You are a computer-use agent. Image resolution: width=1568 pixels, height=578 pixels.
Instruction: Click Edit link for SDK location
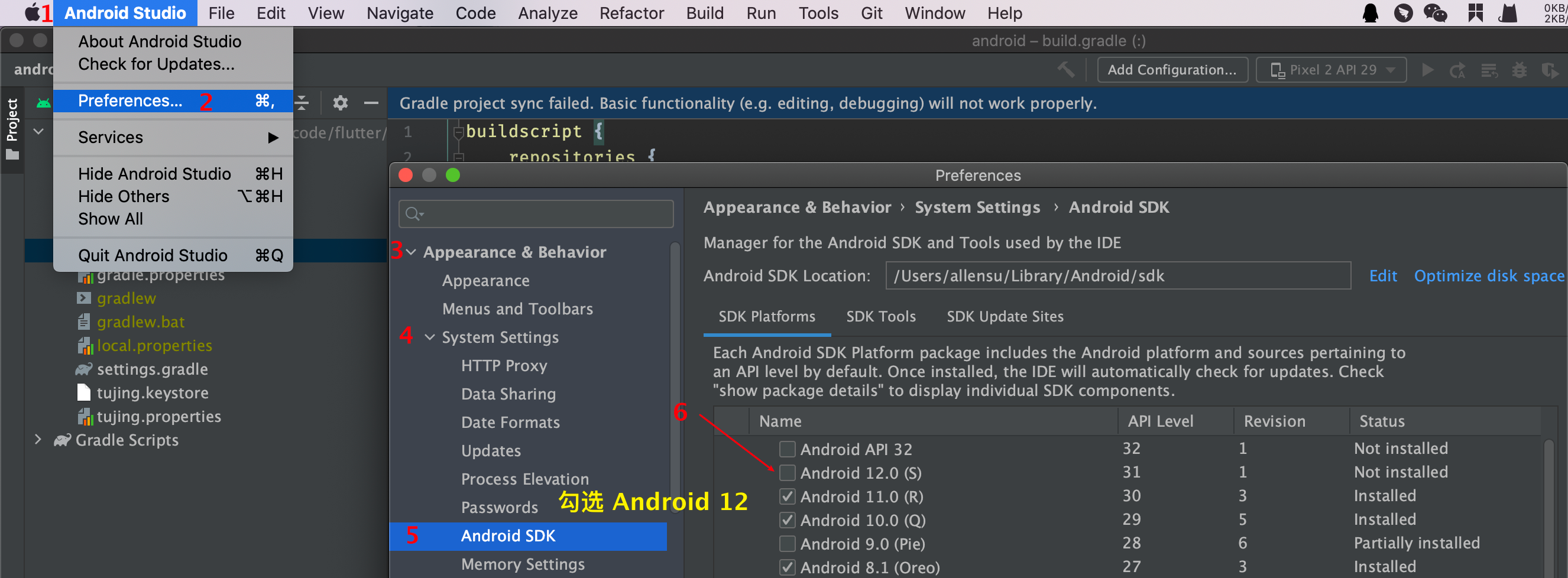(x=1382, y=275)
